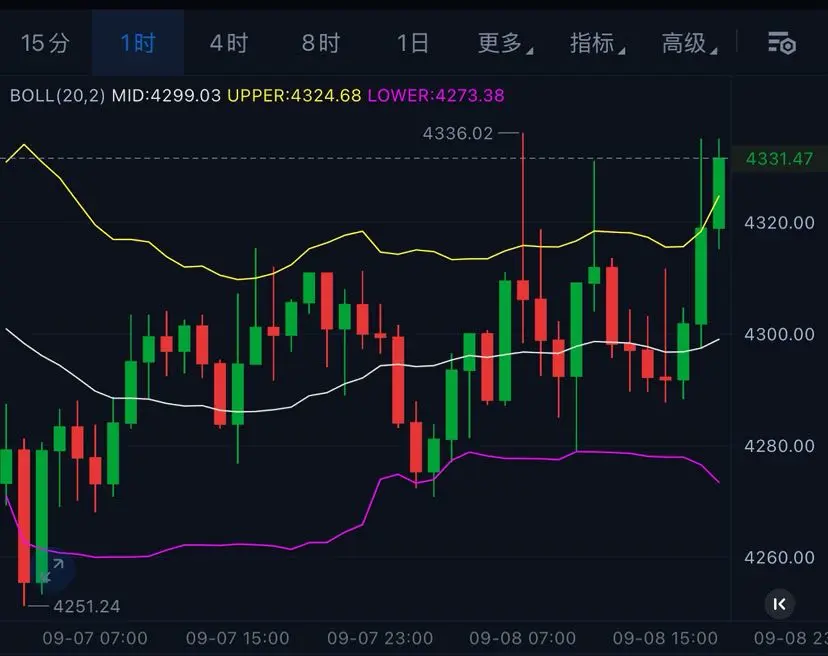
Task: Click the 4320.00 price axis label
Action: (779, 223)
